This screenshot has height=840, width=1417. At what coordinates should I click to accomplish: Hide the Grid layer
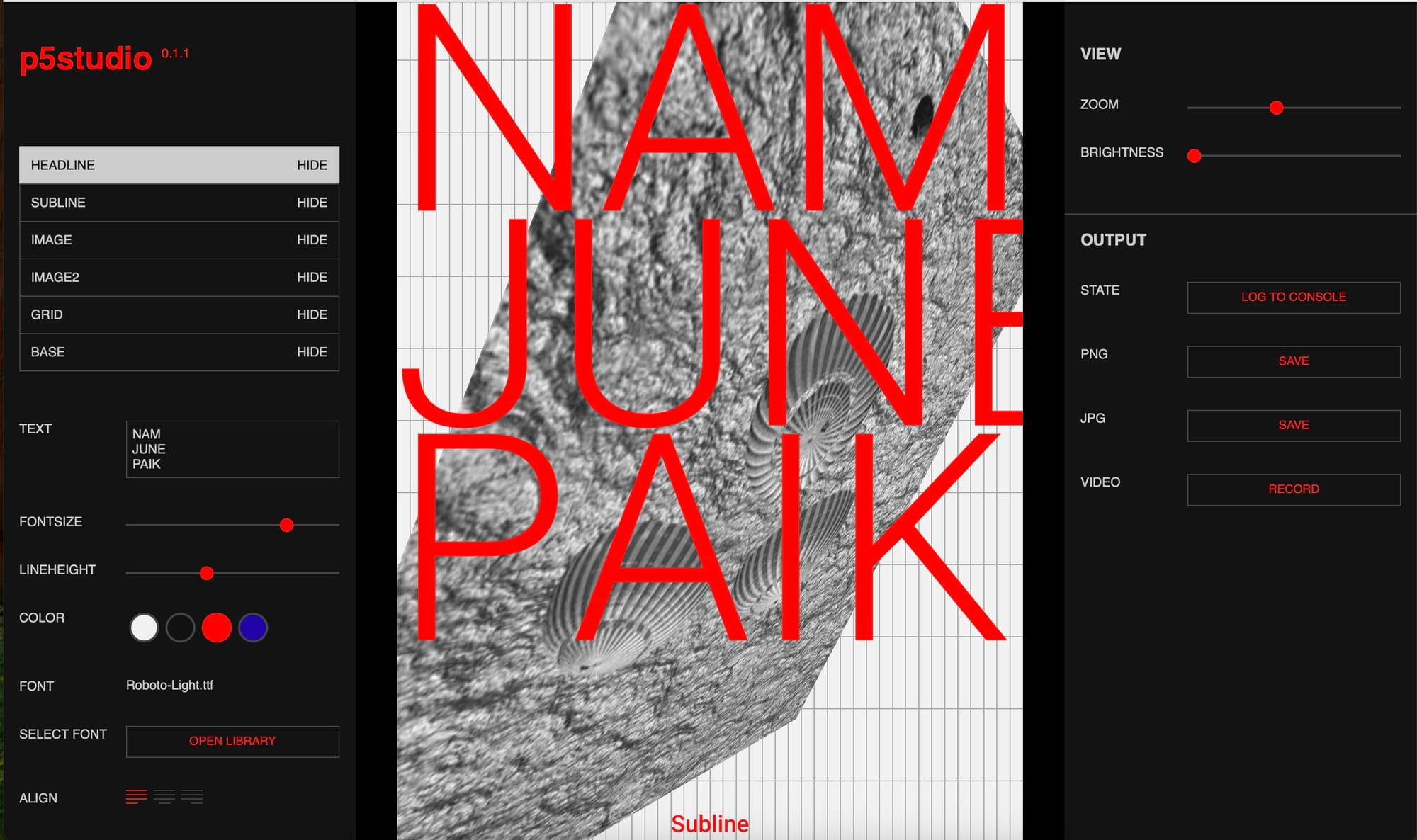point(312,314)
